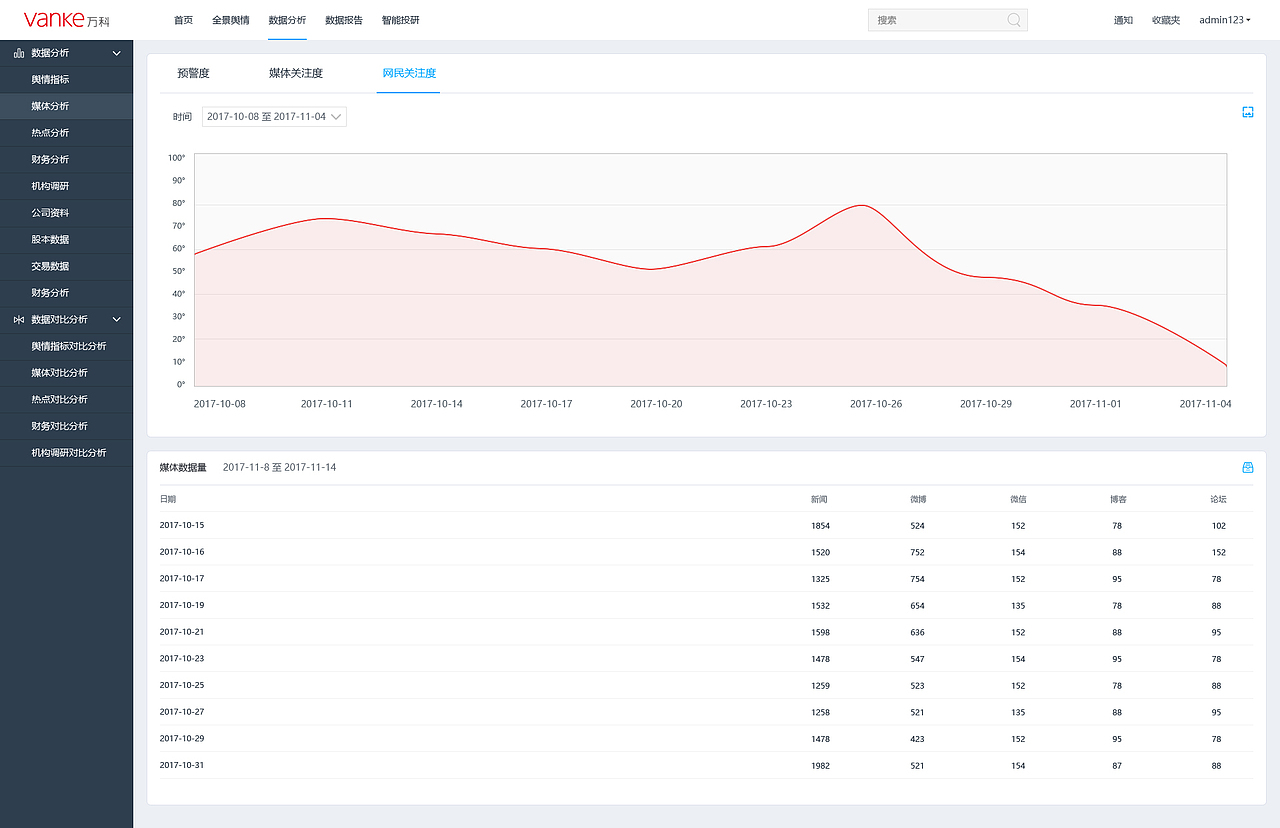Image resolution: width=1280 pixels, height=828 pixels.
Task: Click the 论坛 column header
Action: click(1218, 499)
